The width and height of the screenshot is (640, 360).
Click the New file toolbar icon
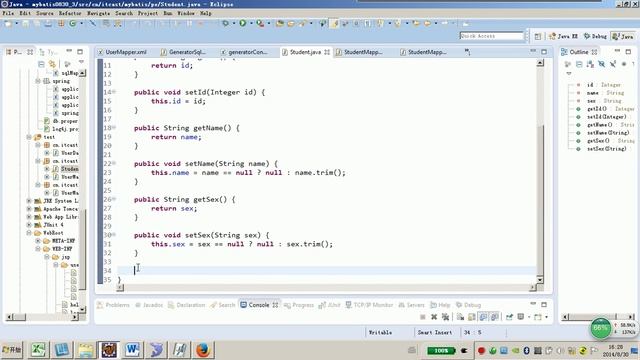(8, 24)
